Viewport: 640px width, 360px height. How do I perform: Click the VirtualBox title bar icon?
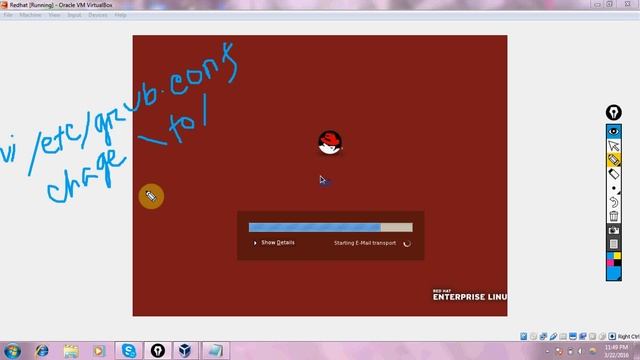pos(4,5)
